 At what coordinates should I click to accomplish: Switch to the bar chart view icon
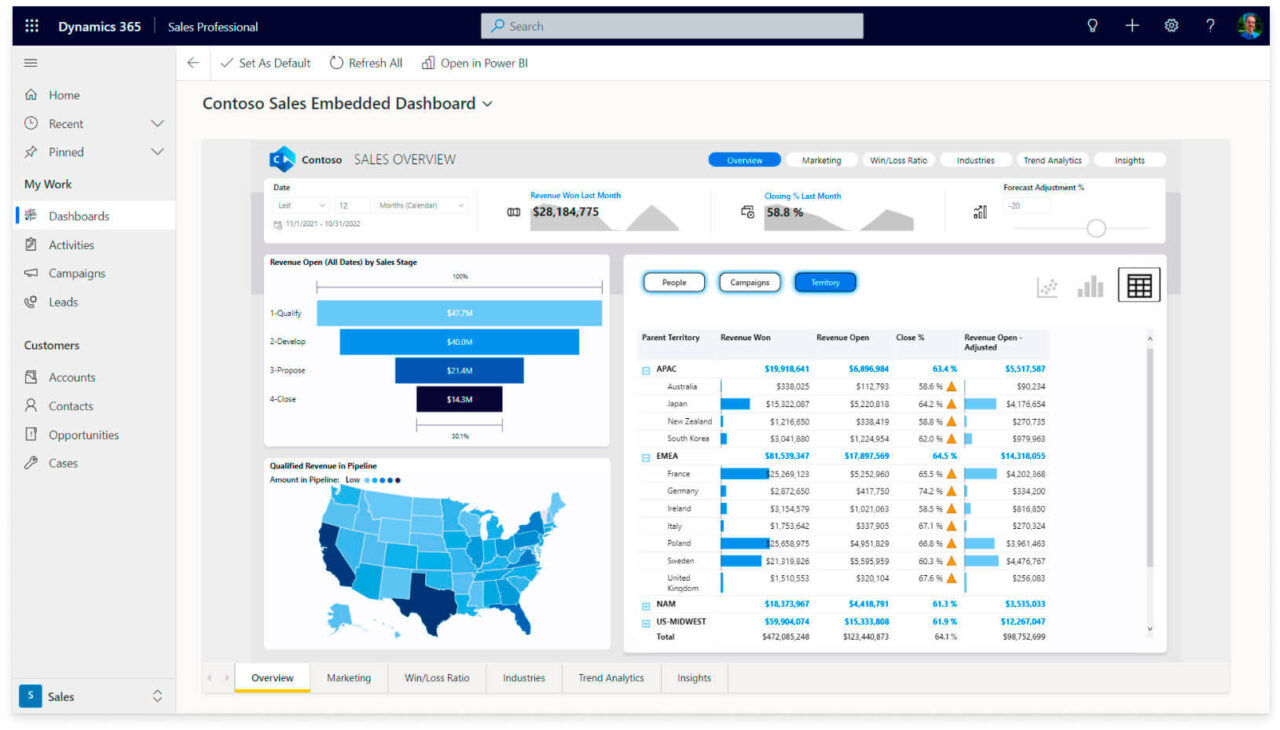pos(1092,285)
